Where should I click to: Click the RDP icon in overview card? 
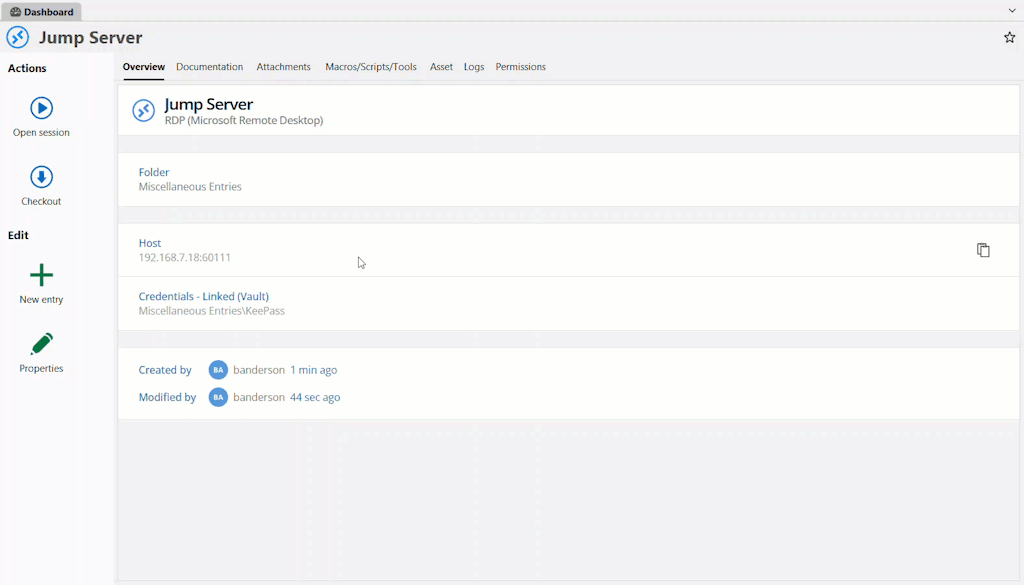pyautogui.click(x=143, y=111)
